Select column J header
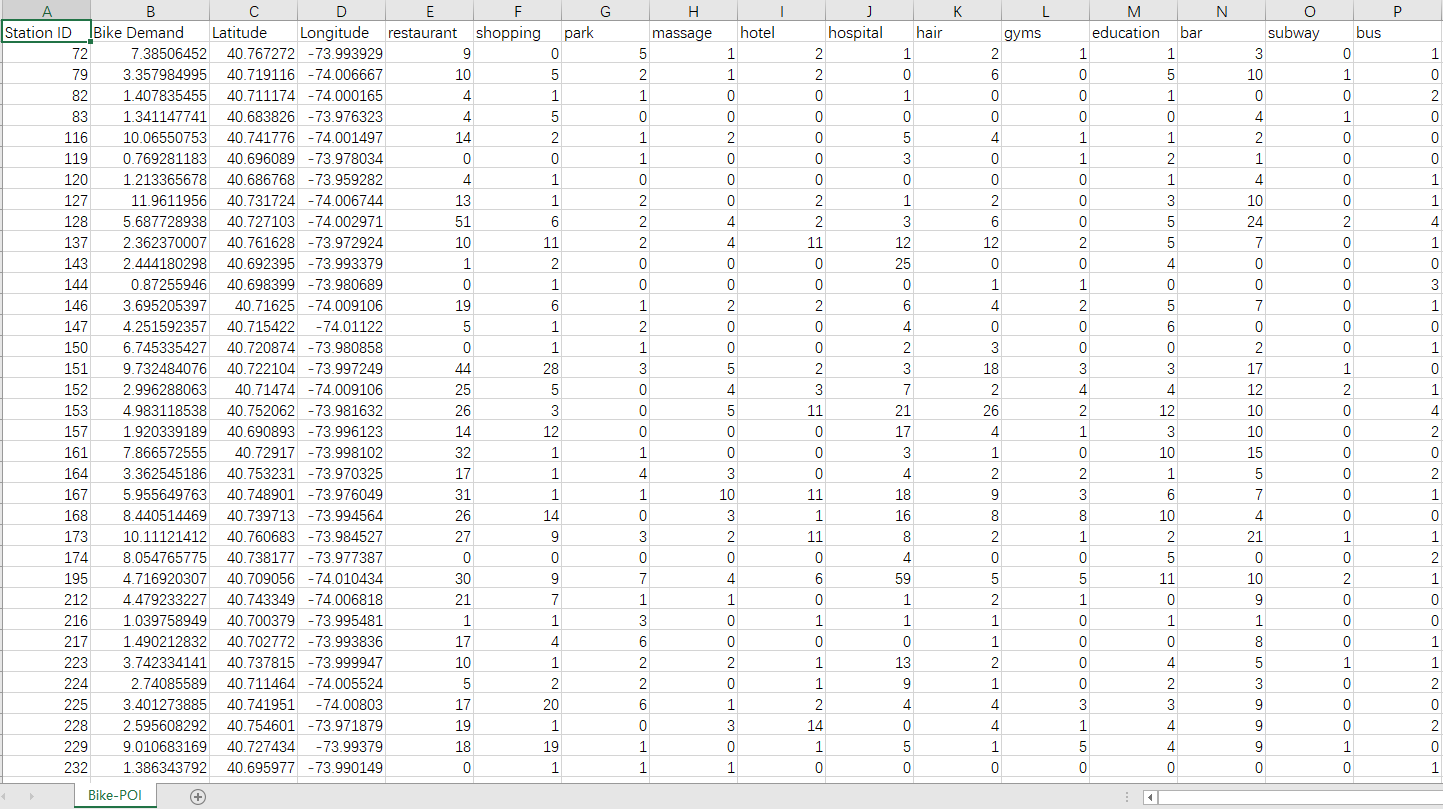 [x=869, y=11]
